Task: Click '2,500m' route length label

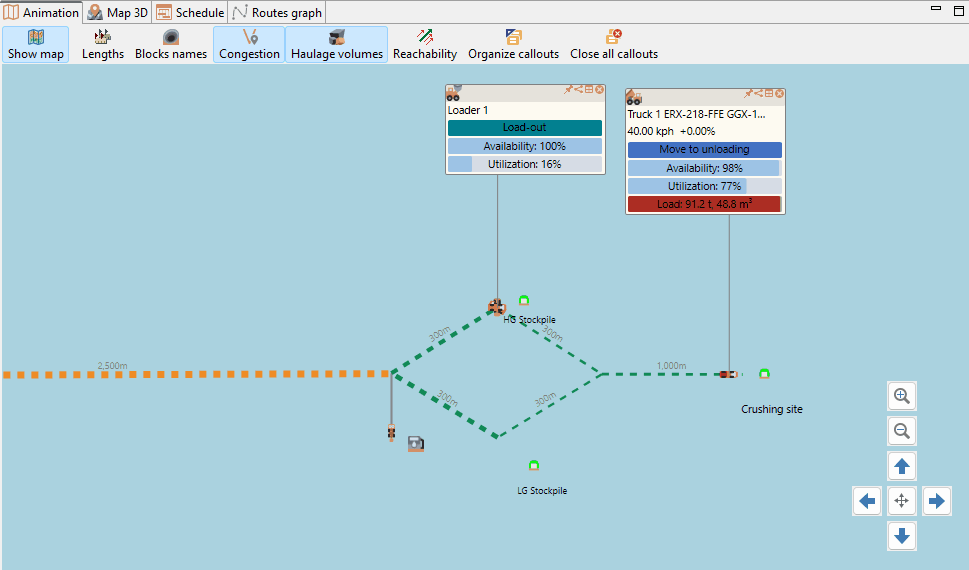Action: (x=112, y=365)
